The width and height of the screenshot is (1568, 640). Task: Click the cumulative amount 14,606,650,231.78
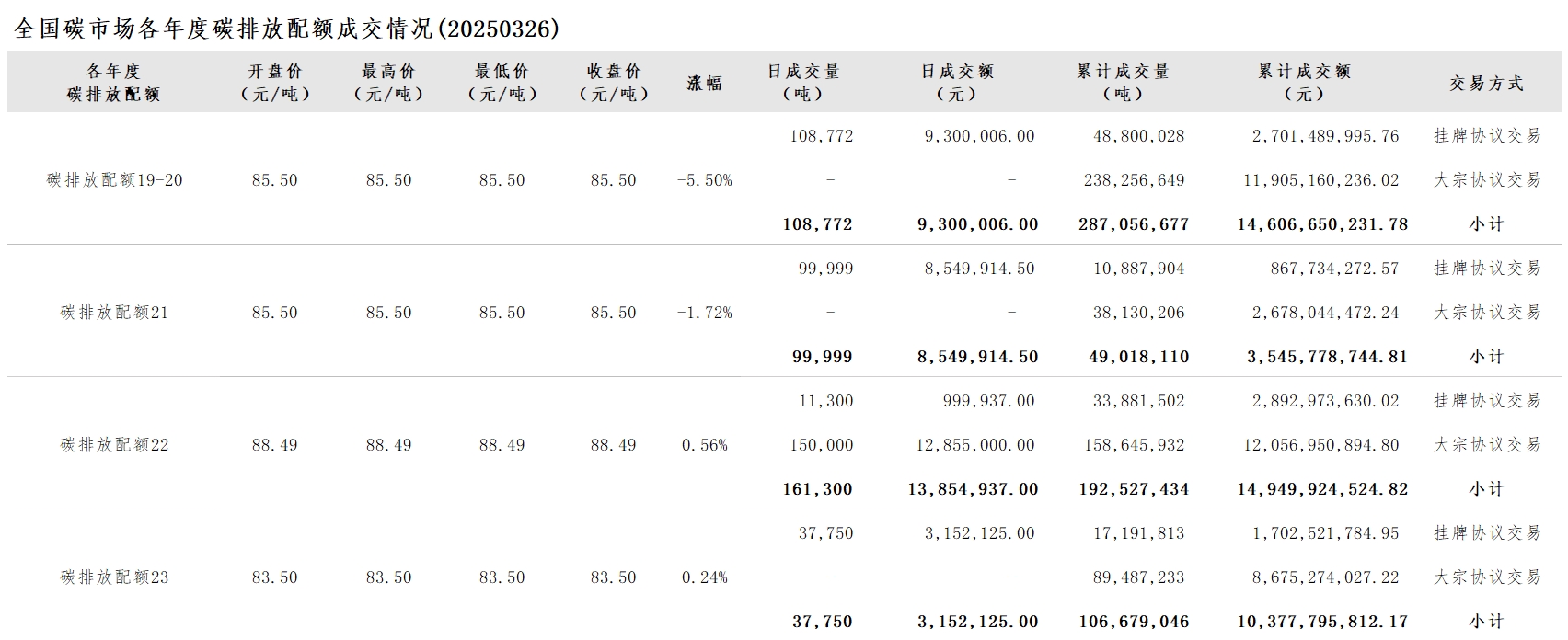click(1322, 224)
